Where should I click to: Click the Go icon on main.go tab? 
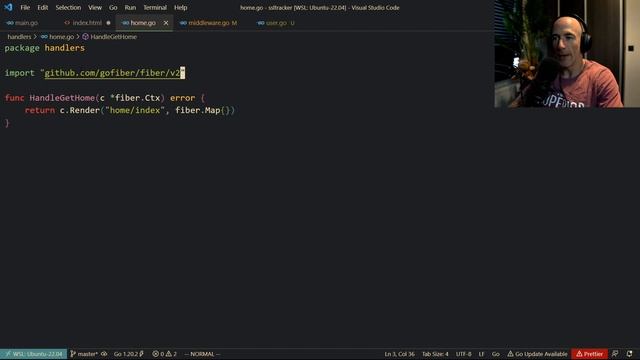[10, 23]
